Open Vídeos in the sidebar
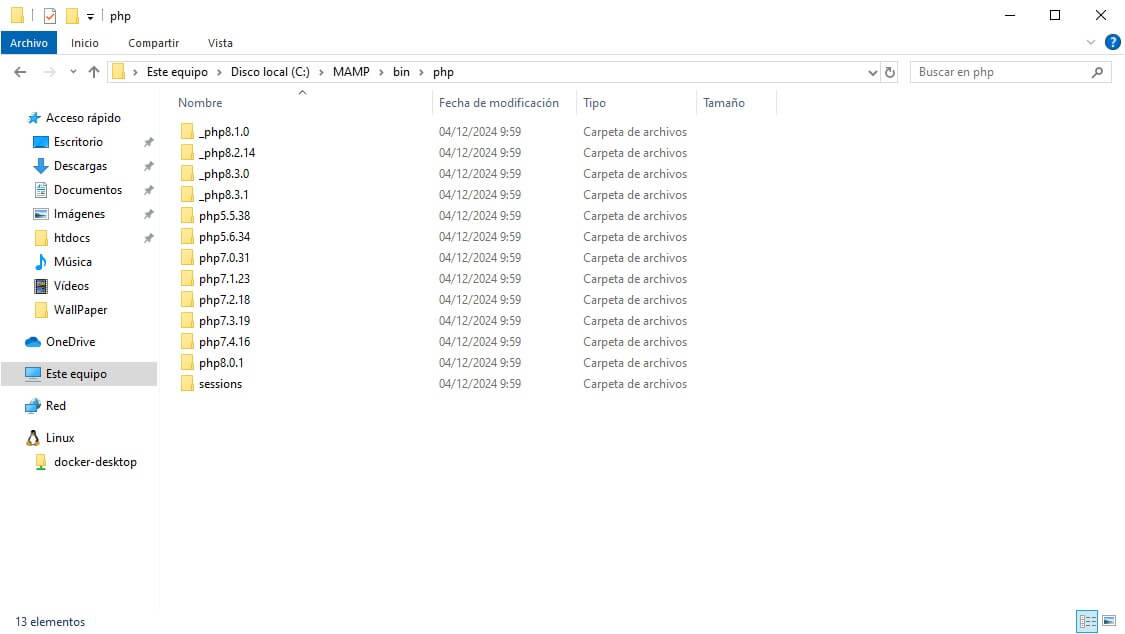1125x634 pixels. pos(71,285)
